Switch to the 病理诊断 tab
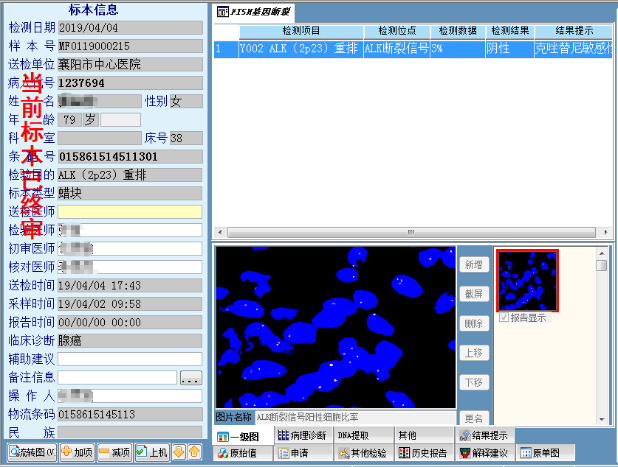618x467 pixels. 303,436
